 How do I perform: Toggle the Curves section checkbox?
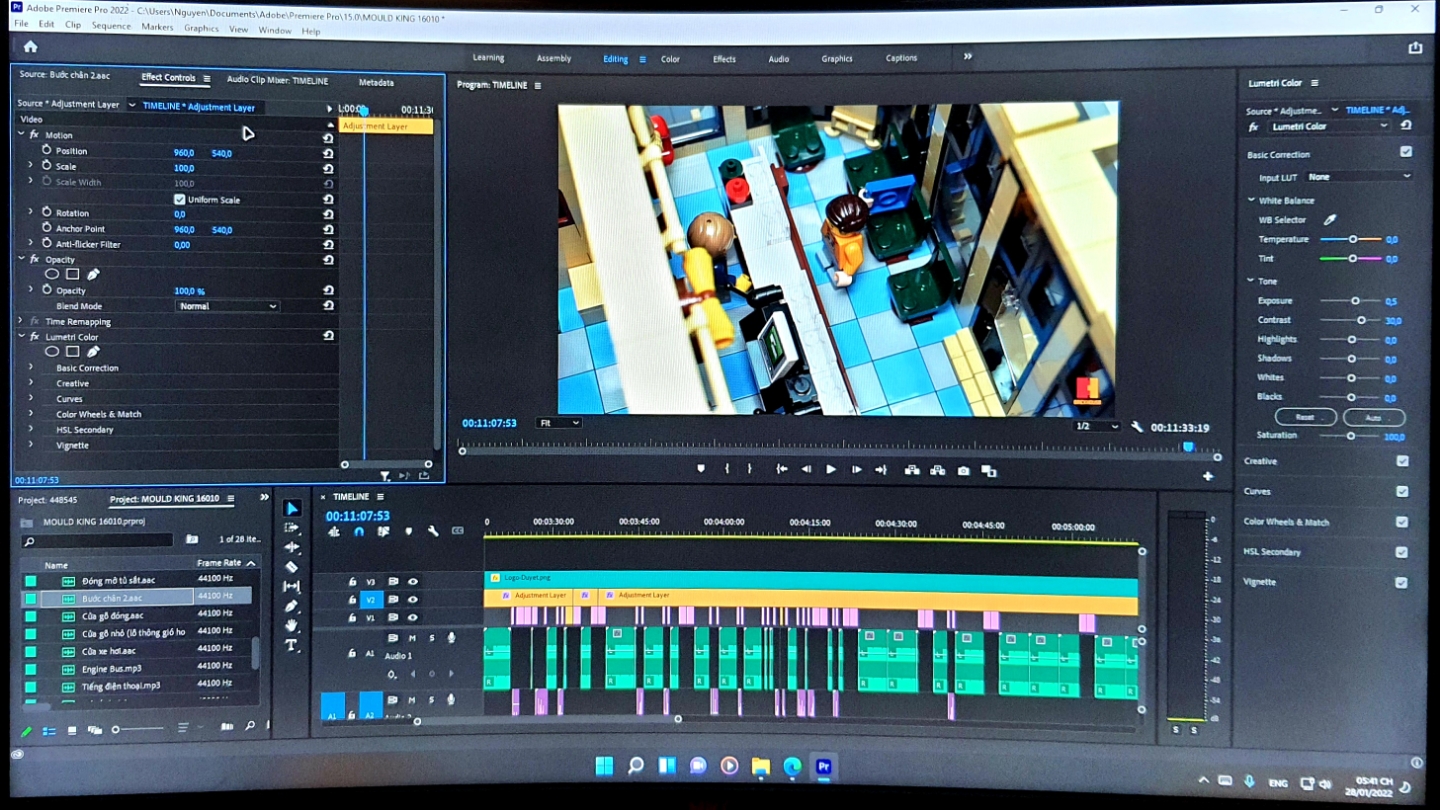[x=1402, y=491]
